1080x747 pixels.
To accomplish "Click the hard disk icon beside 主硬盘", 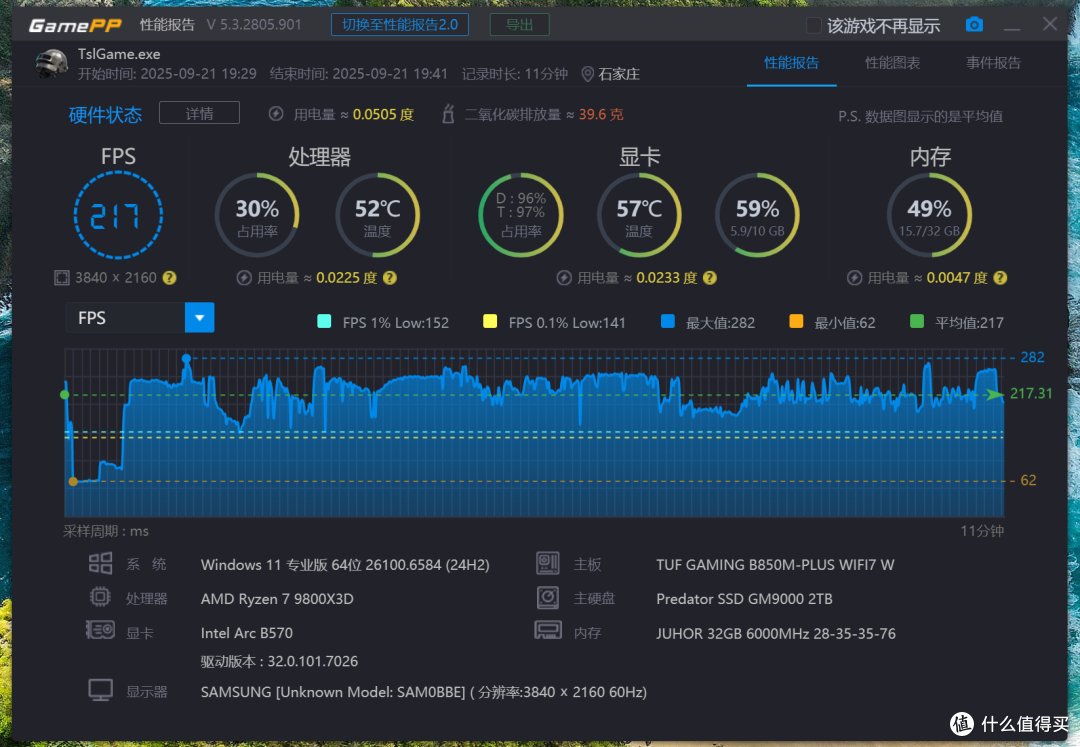I will [x=548, y=597].
